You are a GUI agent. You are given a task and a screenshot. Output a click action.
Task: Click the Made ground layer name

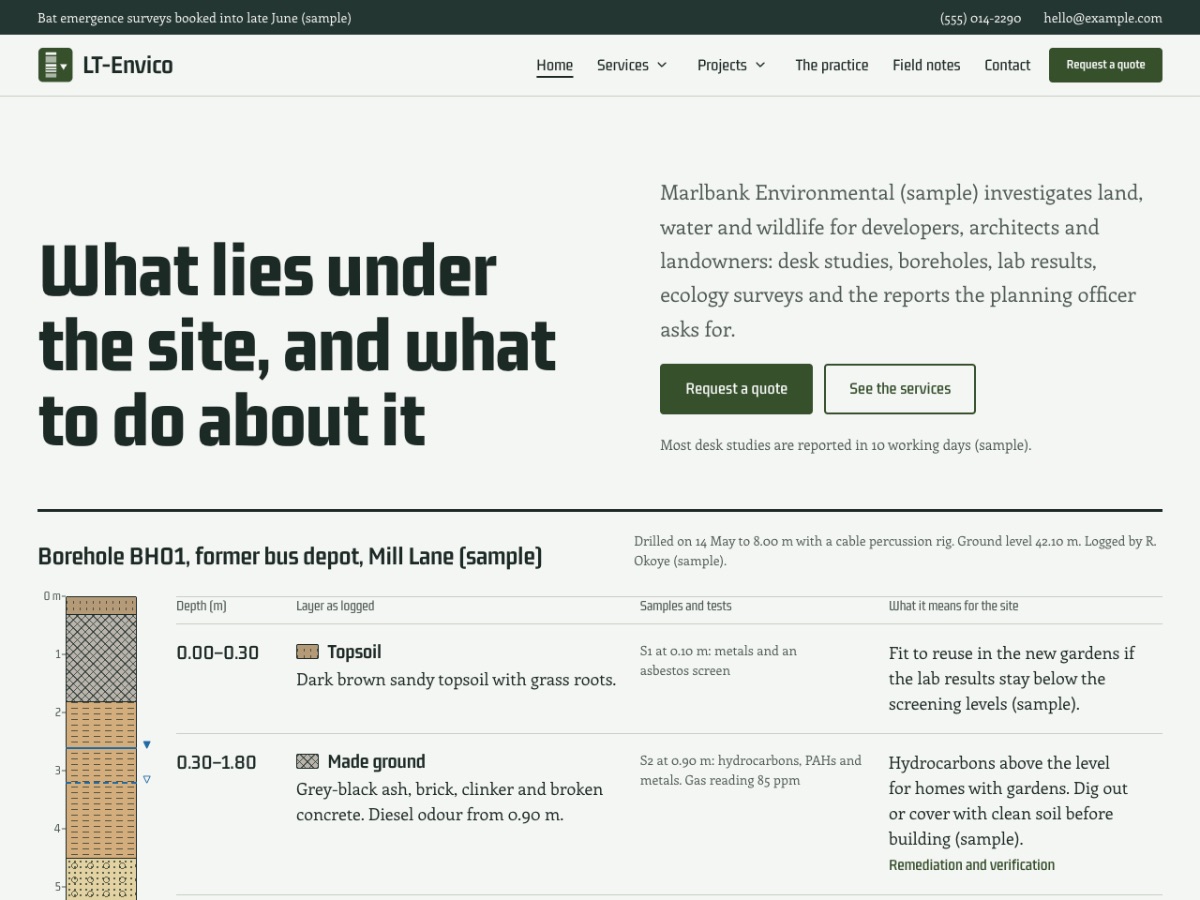point(376,761)
